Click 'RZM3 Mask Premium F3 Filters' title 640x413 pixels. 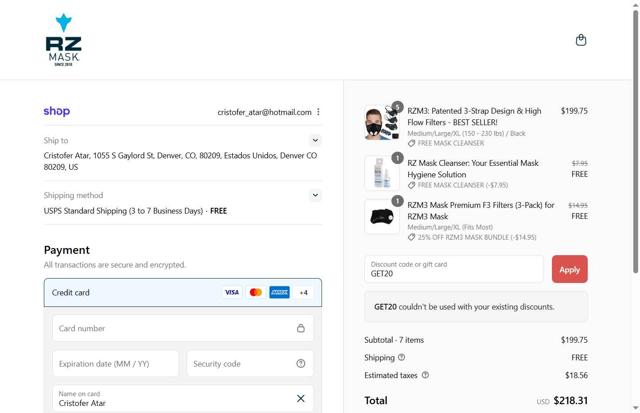click(x=481, y=211)
